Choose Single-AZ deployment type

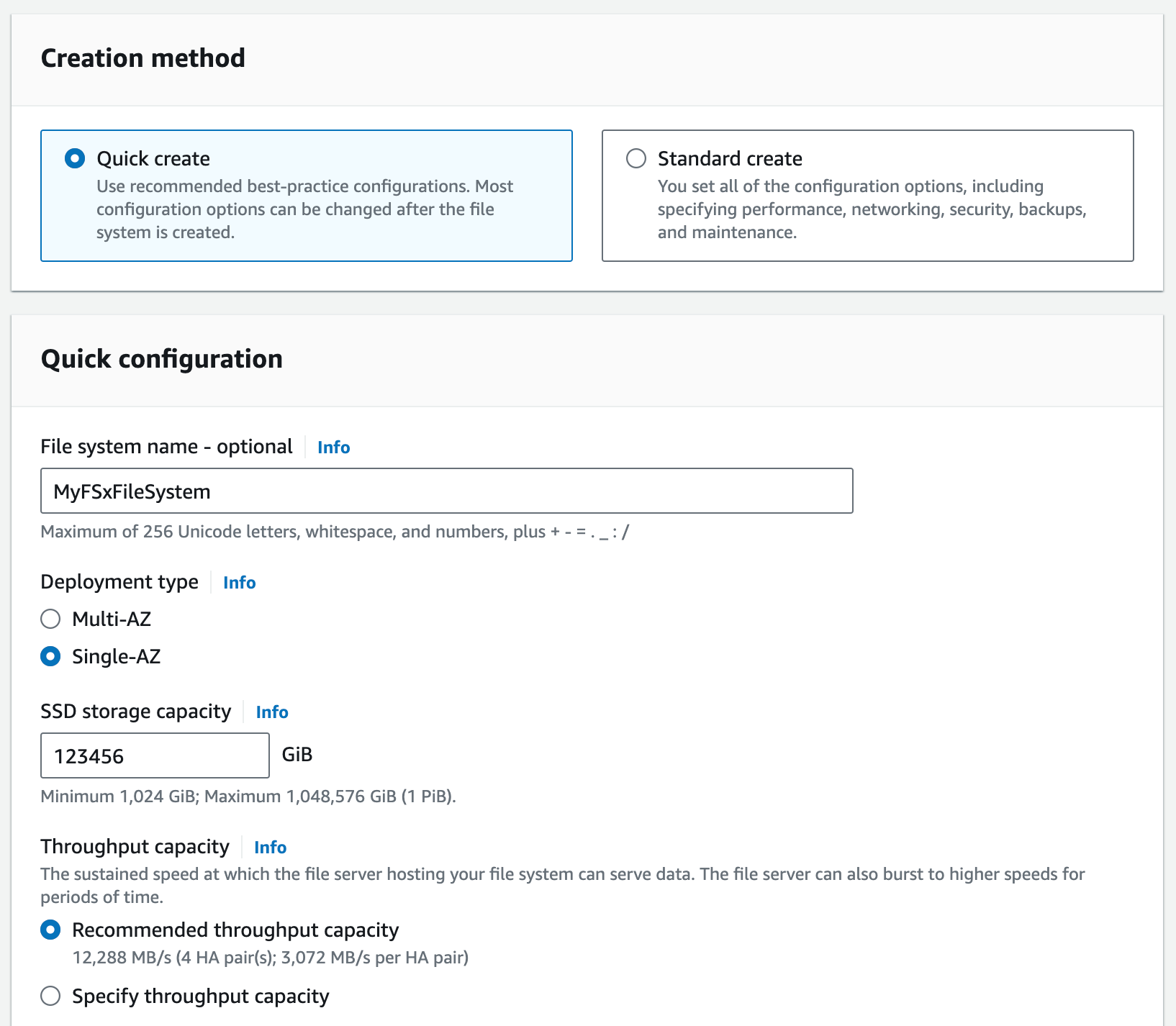click(50, 656)
